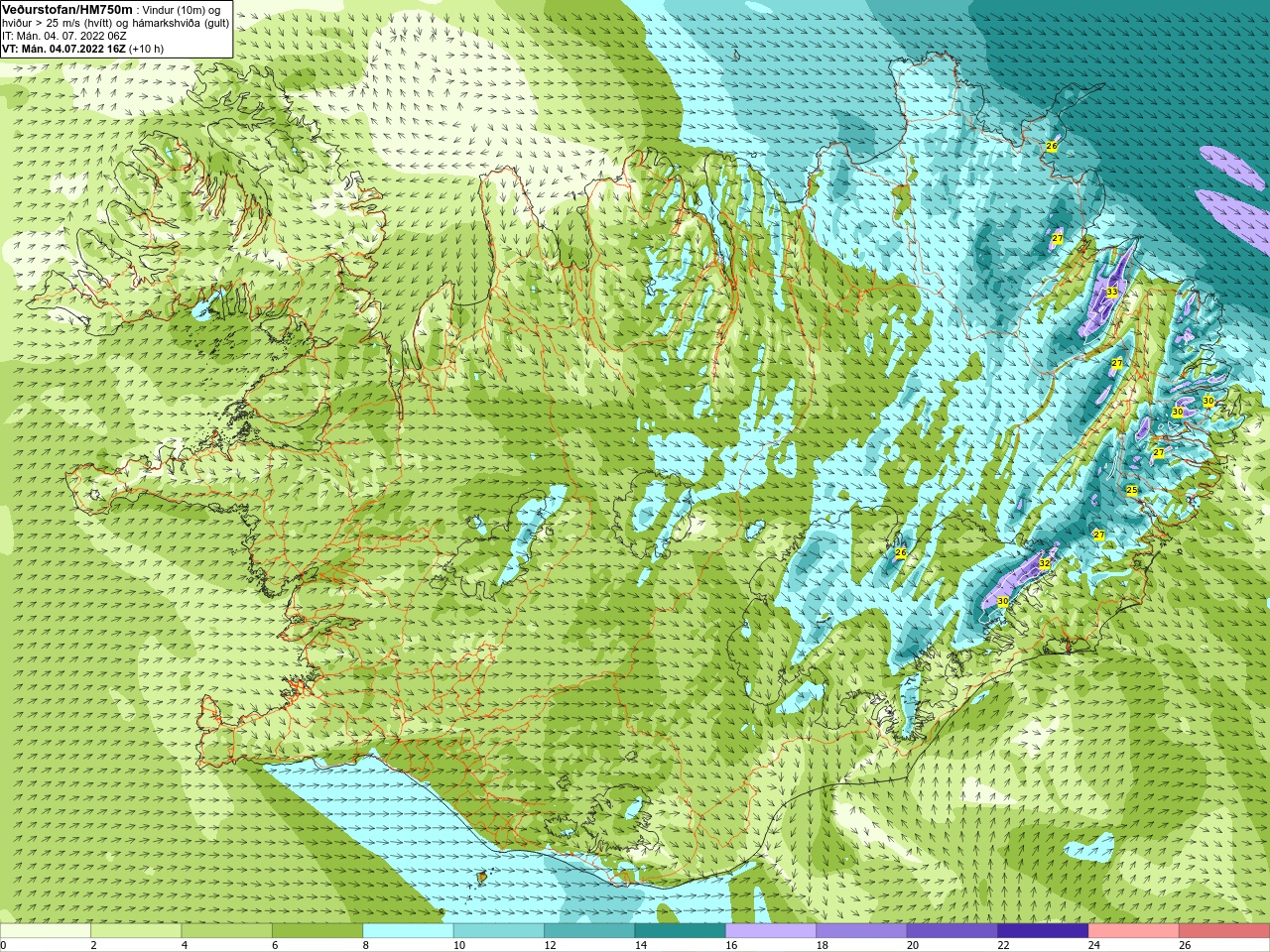
Task: Select the '(+10 h)' forecast offset text
Action: [x=147, y=49]
